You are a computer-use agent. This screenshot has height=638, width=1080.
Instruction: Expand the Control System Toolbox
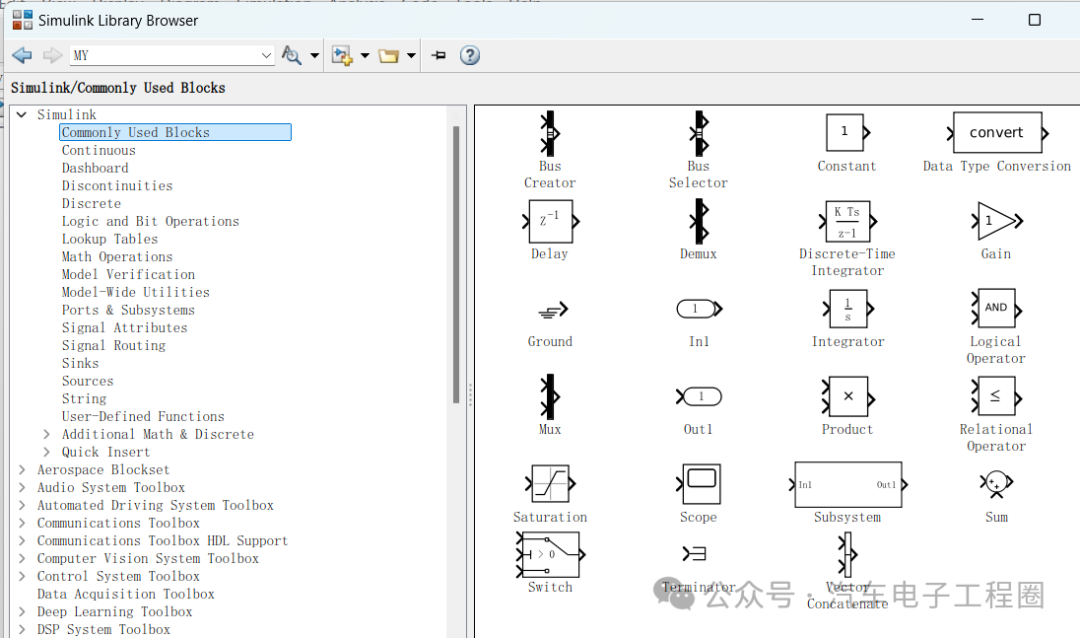(x=22, y=577)
